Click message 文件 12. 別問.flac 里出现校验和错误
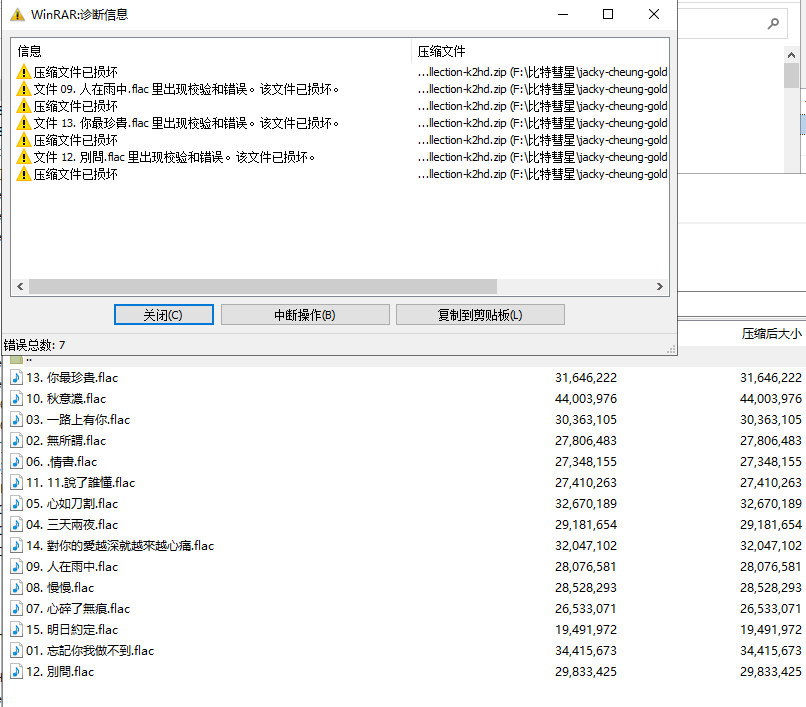 coord(174,157)
